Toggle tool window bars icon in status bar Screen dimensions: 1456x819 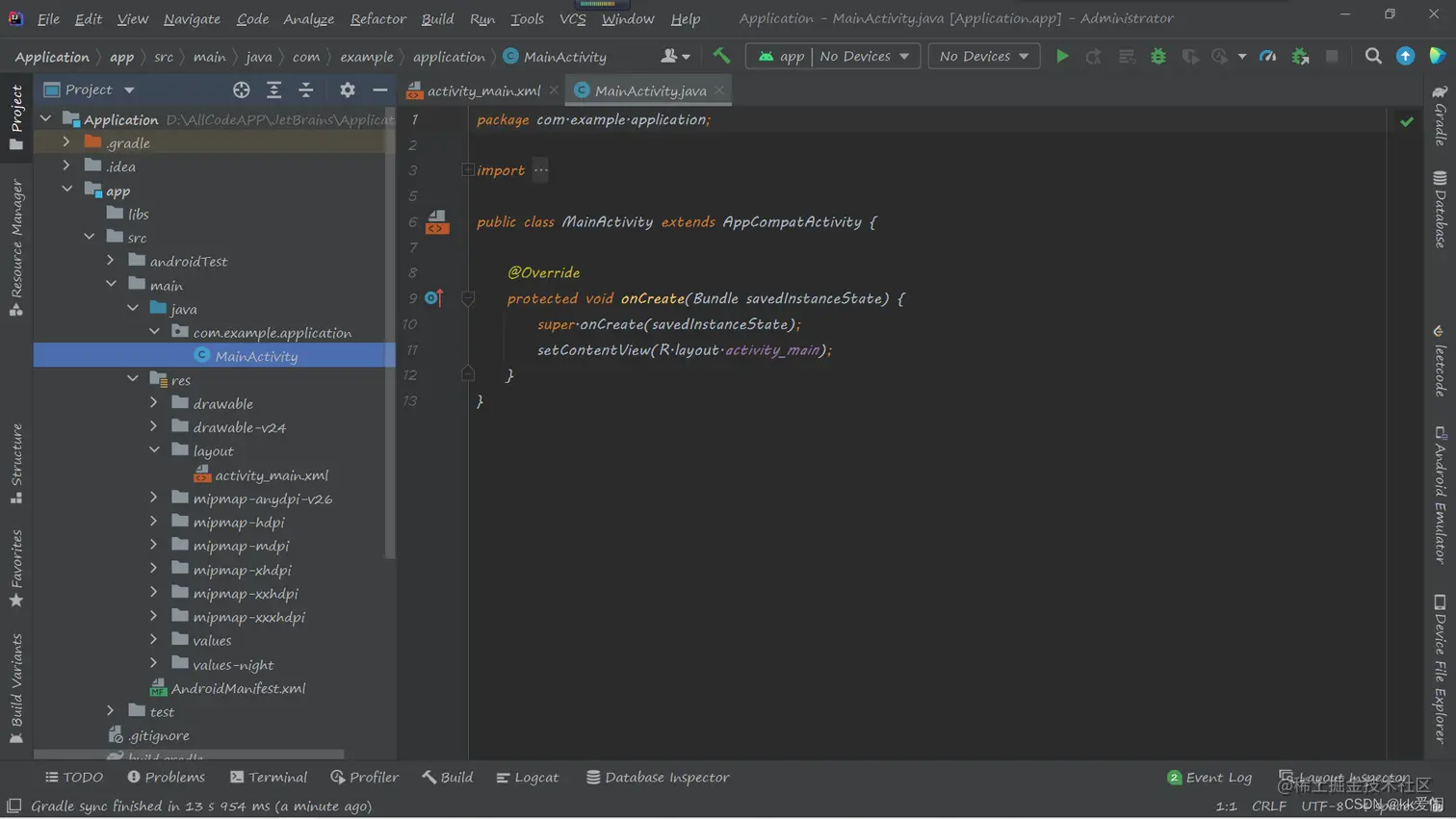(x=13, y=806)
